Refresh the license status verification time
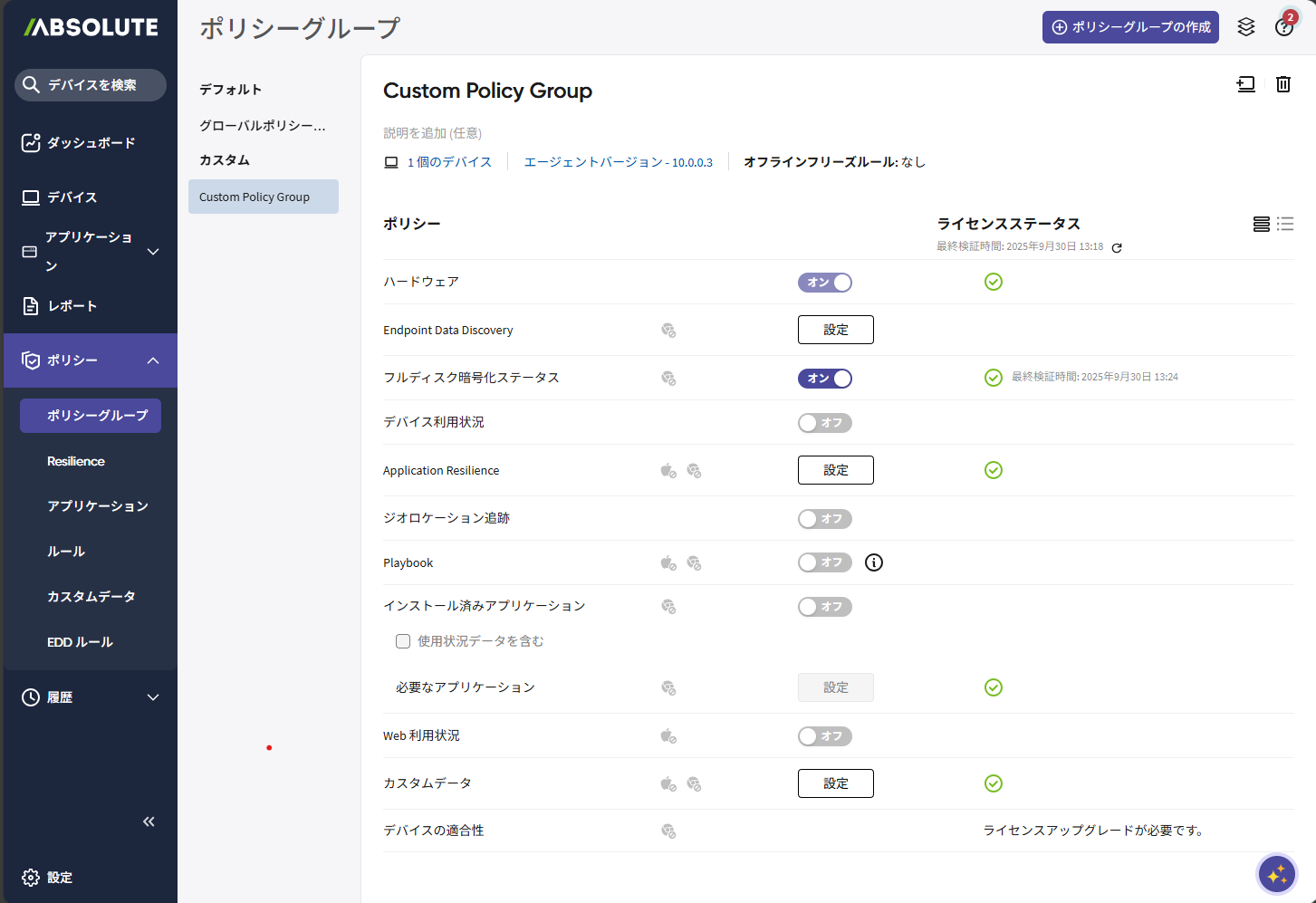The height and width of the screenshot is (903, 1316). [1117, 247]
